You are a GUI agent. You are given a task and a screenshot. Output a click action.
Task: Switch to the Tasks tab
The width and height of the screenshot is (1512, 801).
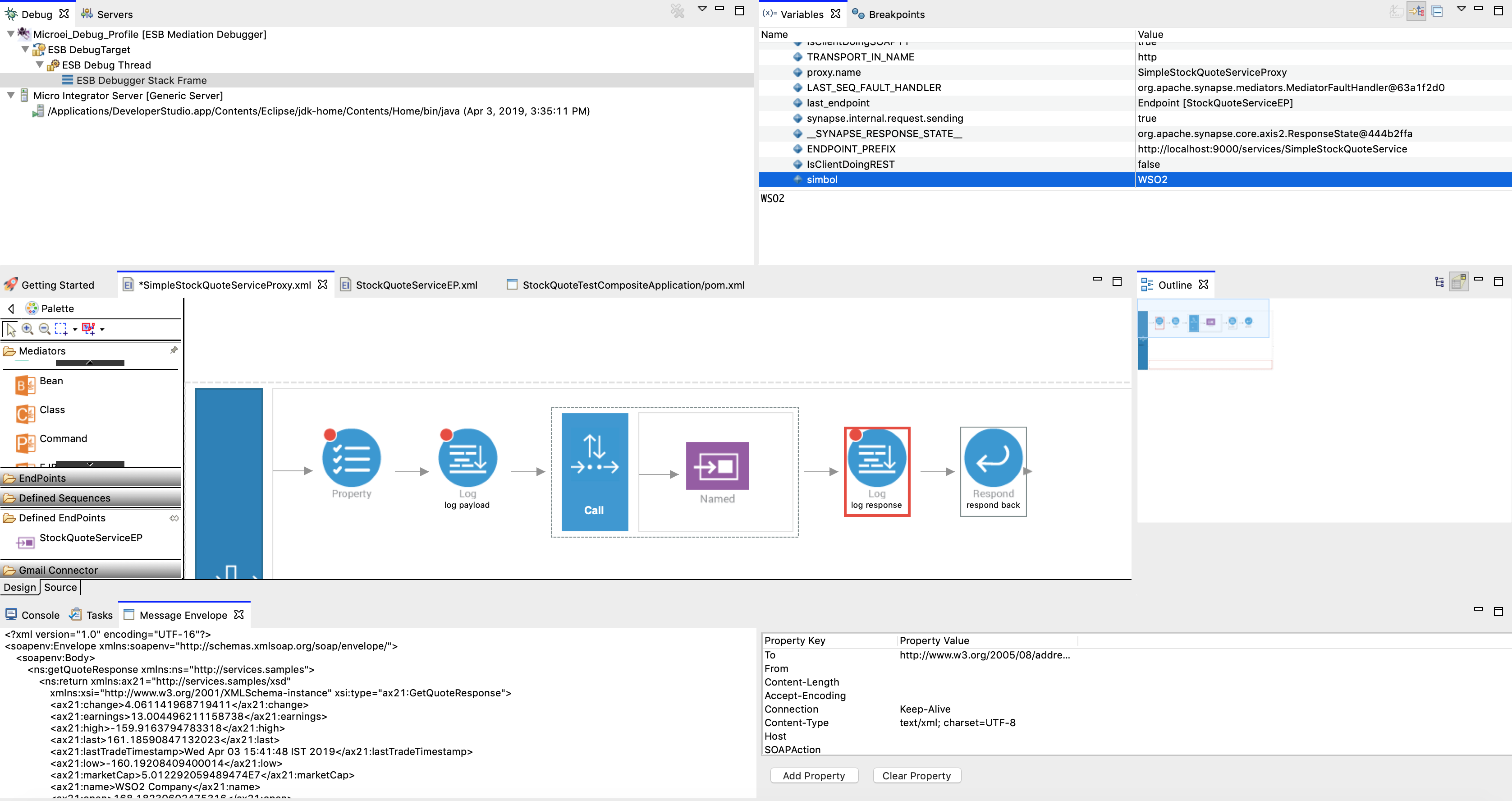point(91,615)
